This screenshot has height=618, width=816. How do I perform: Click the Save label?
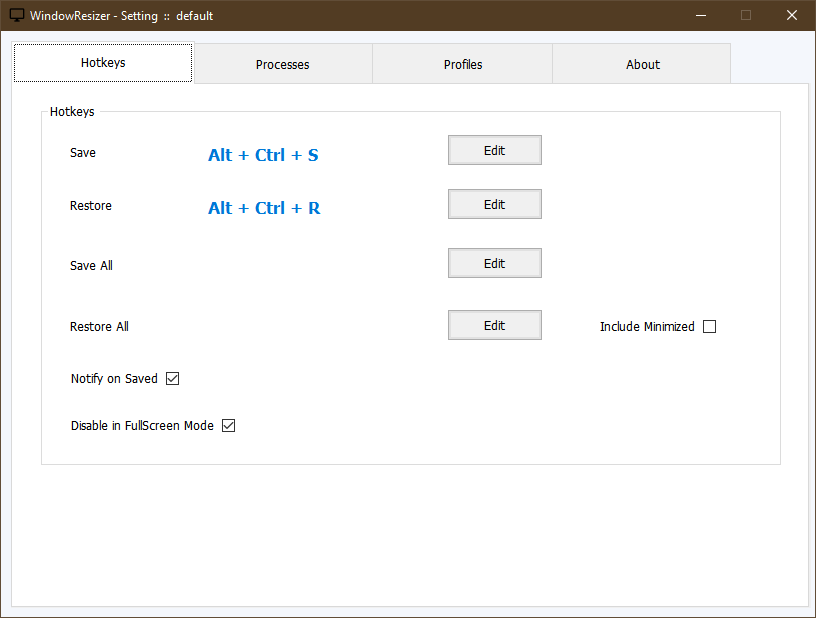[83, 152]
